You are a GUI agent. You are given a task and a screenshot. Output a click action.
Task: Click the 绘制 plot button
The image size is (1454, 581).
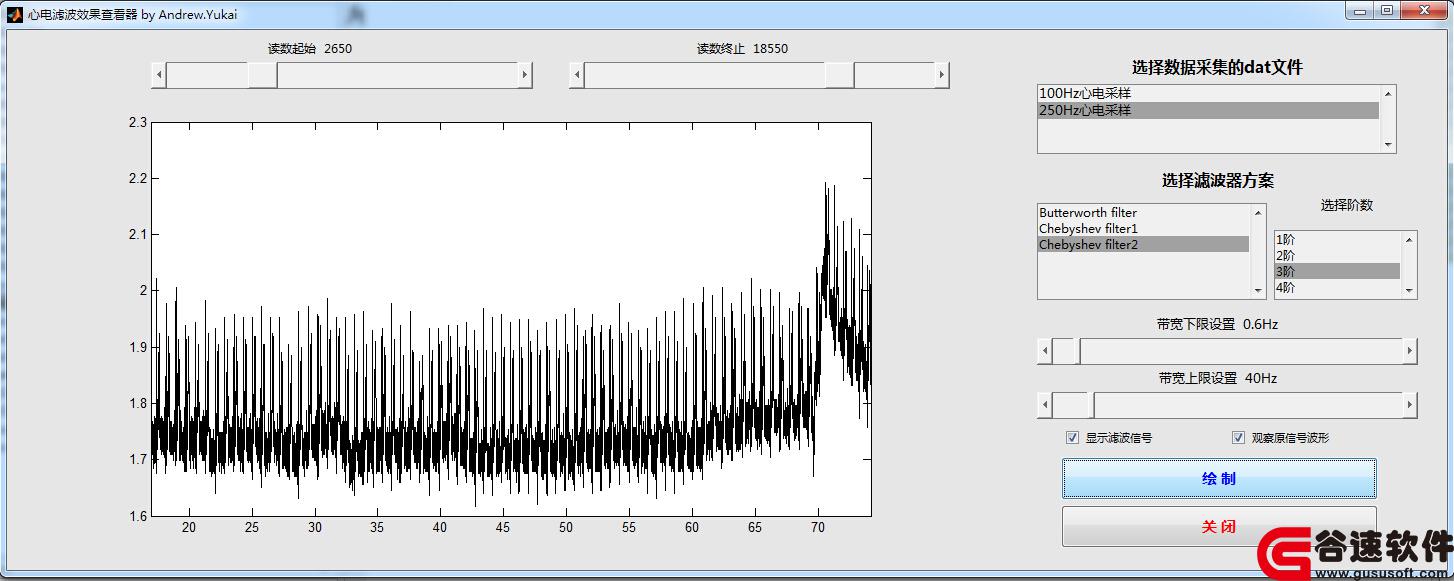click(x=1219, y=478)
